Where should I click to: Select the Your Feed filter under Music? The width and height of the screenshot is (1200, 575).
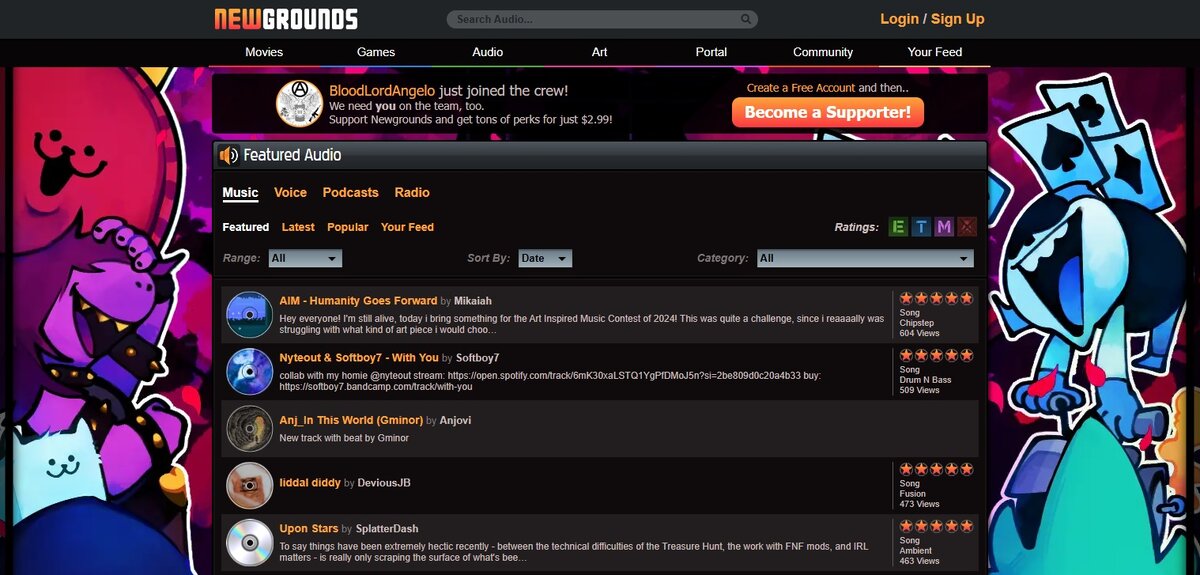click(407, 227)
